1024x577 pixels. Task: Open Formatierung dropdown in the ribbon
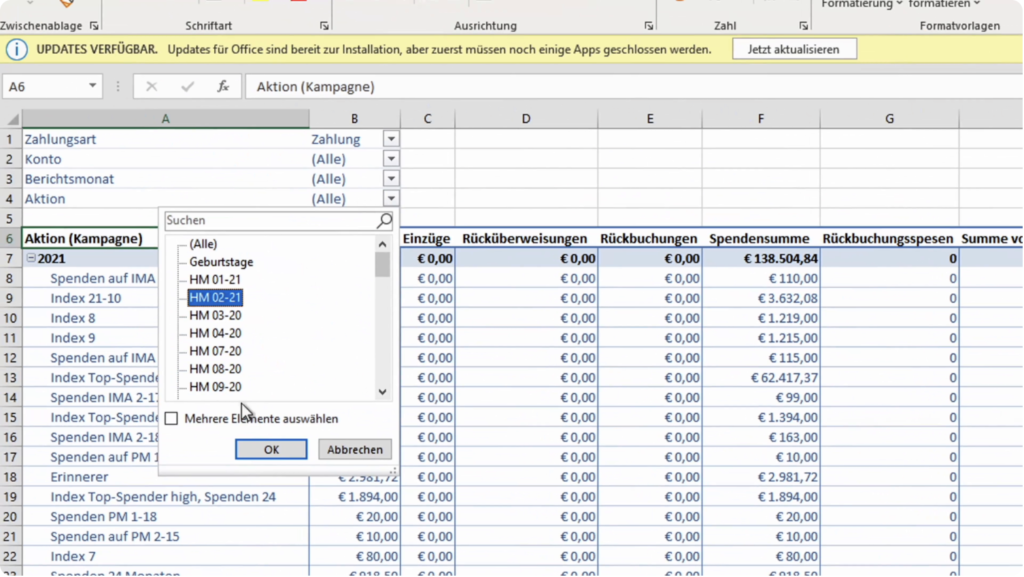click(862, 5)
